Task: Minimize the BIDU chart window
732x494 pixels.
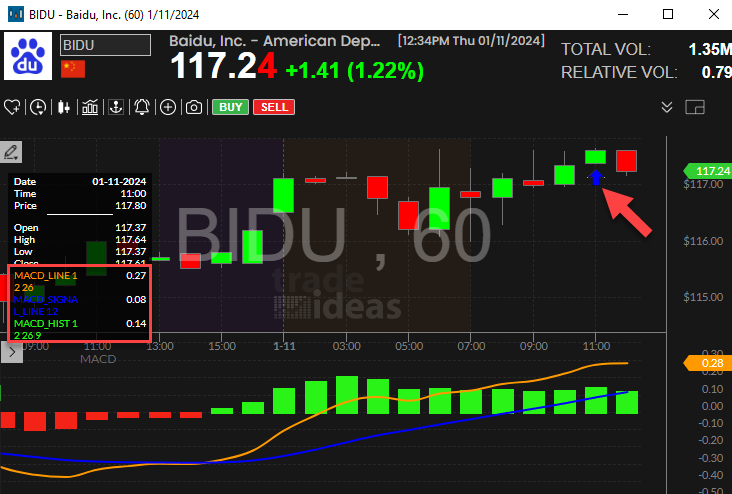Action: [623, 14]
